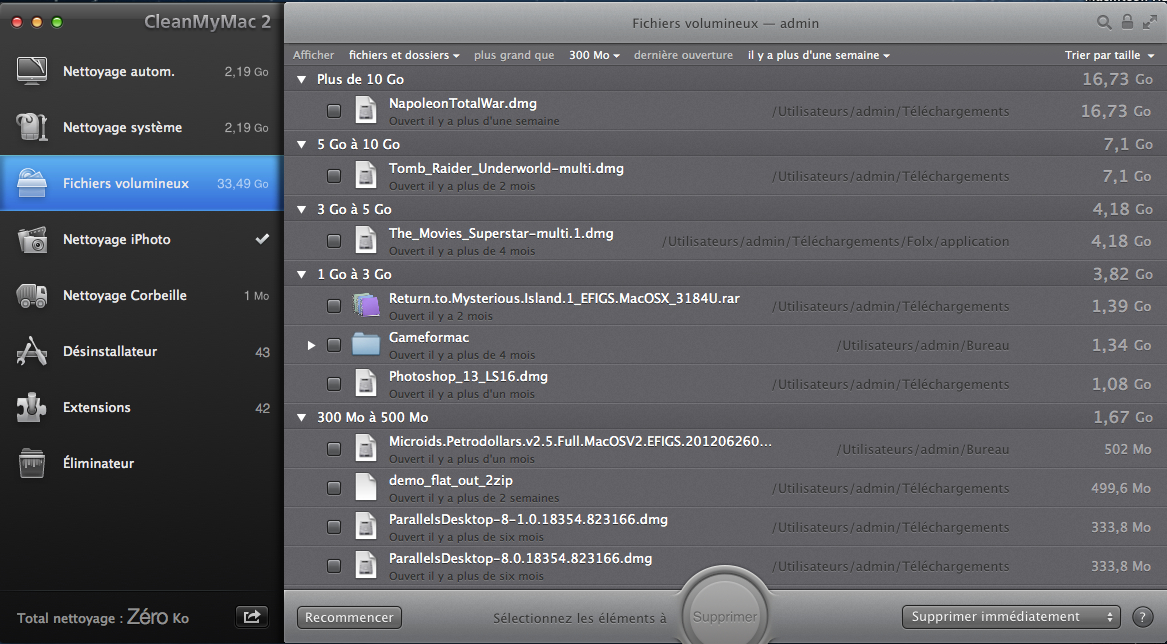The width and height of the screenshot is (1167, 644).
Task: Expand the Gameformac folder disclosure triangle
Action: pos(311,345)
